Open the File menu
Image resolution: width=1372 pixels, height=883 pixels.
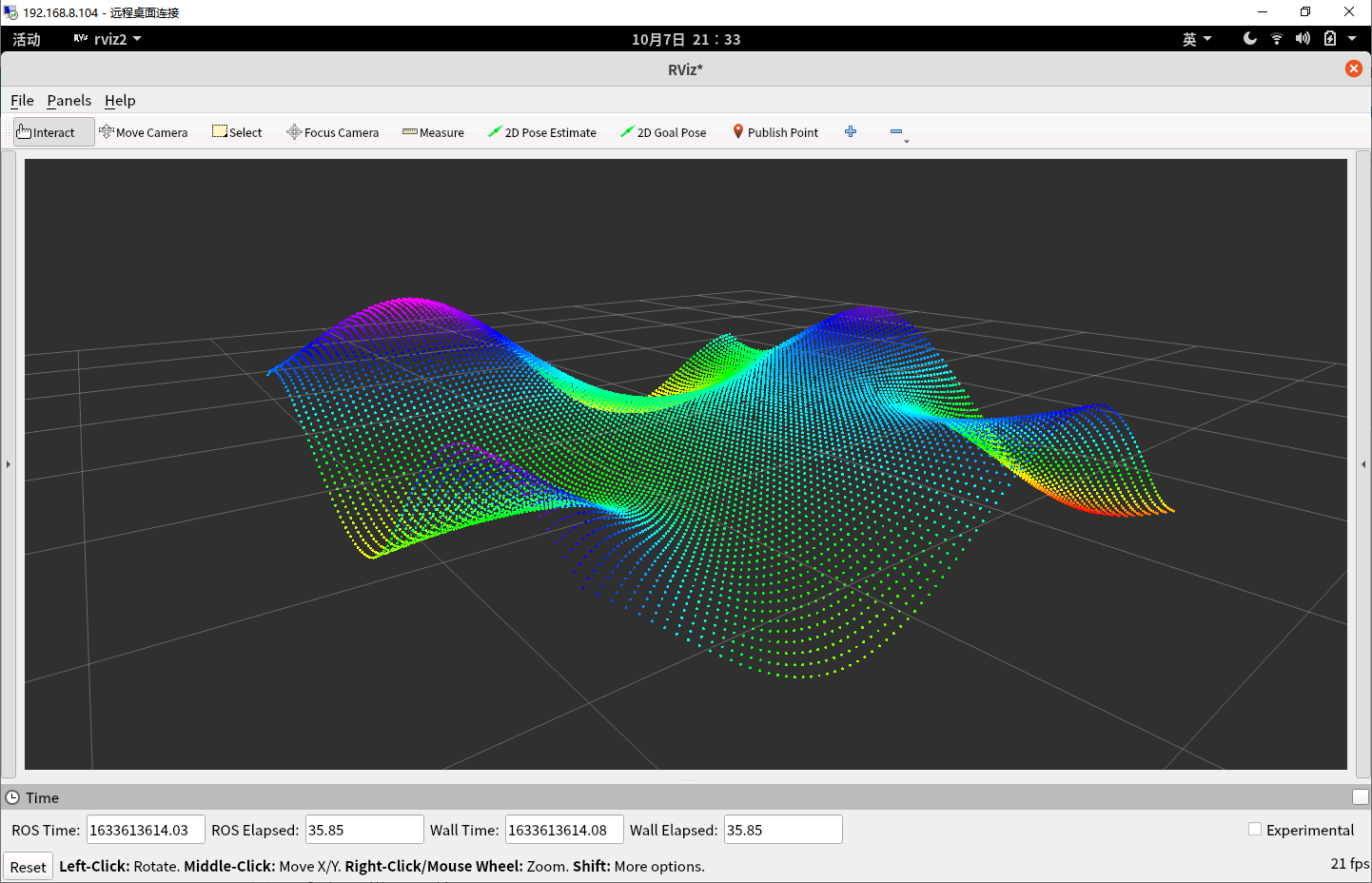22,101
